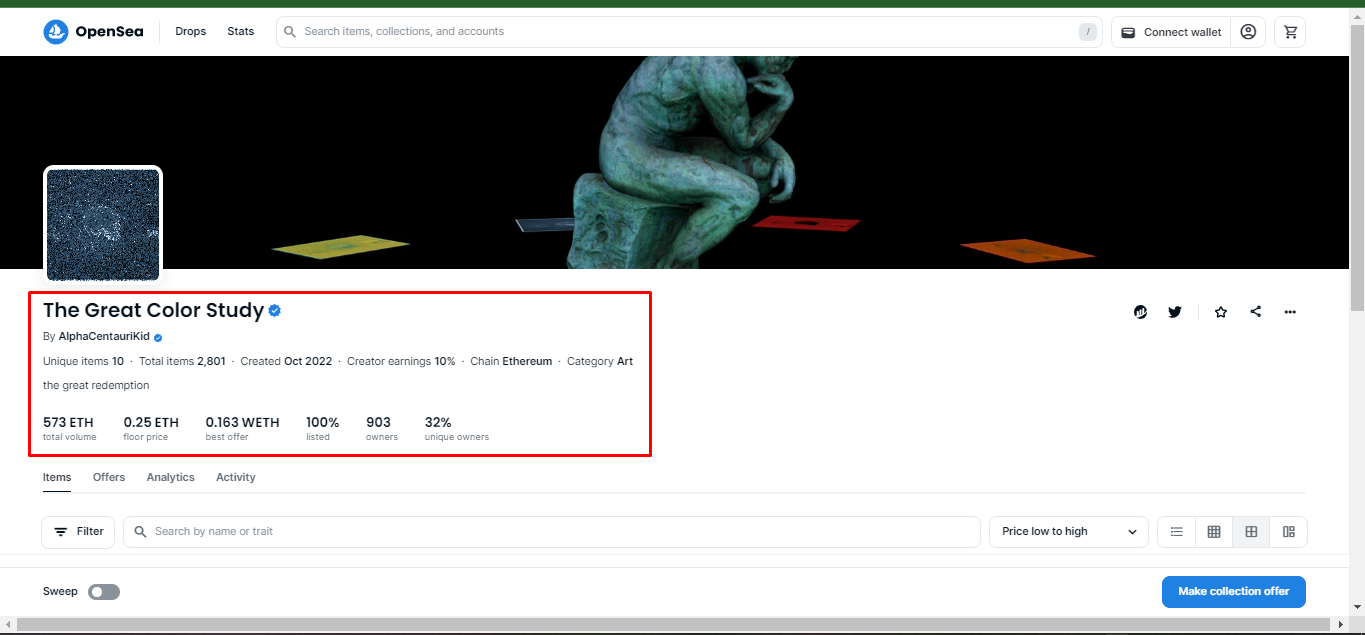Switch to large grid view layout
Screen dimensions: 1365x635
coord(1251,532)
